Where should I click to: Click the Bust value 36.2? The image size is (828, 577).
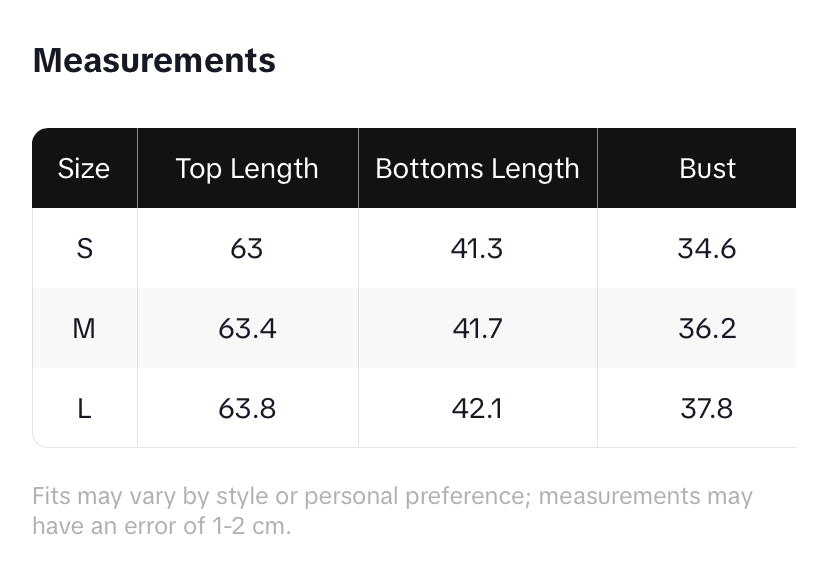(707, 328)
